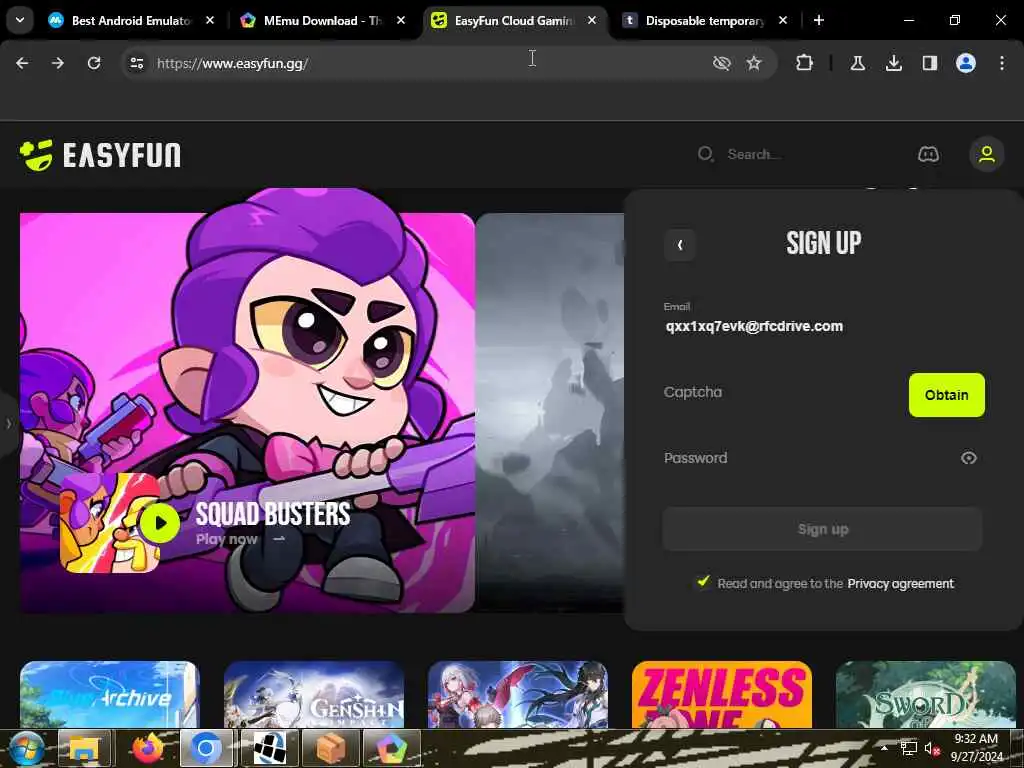
Task: Open the Zenless Zone Zero game card
Action: click(722, 694)
